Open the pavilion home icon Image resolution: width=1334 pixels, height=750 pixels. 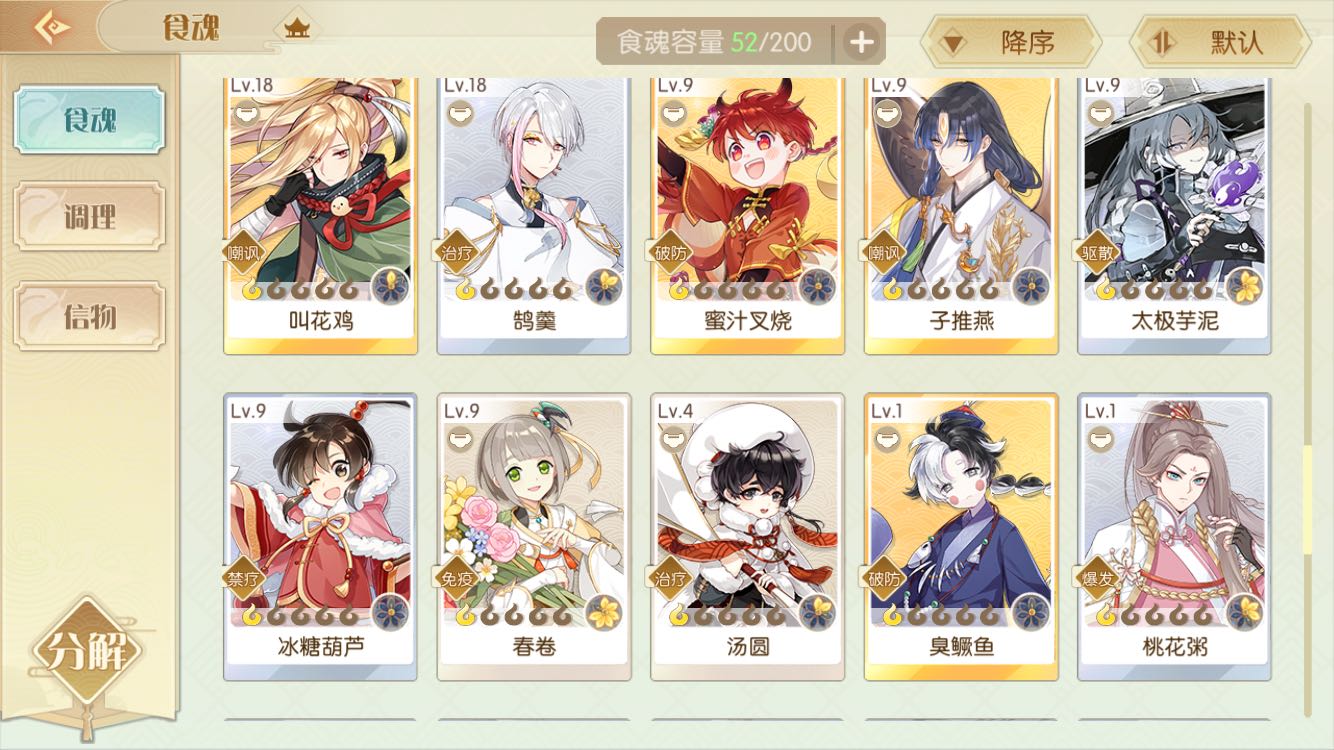tap(296, 27)
